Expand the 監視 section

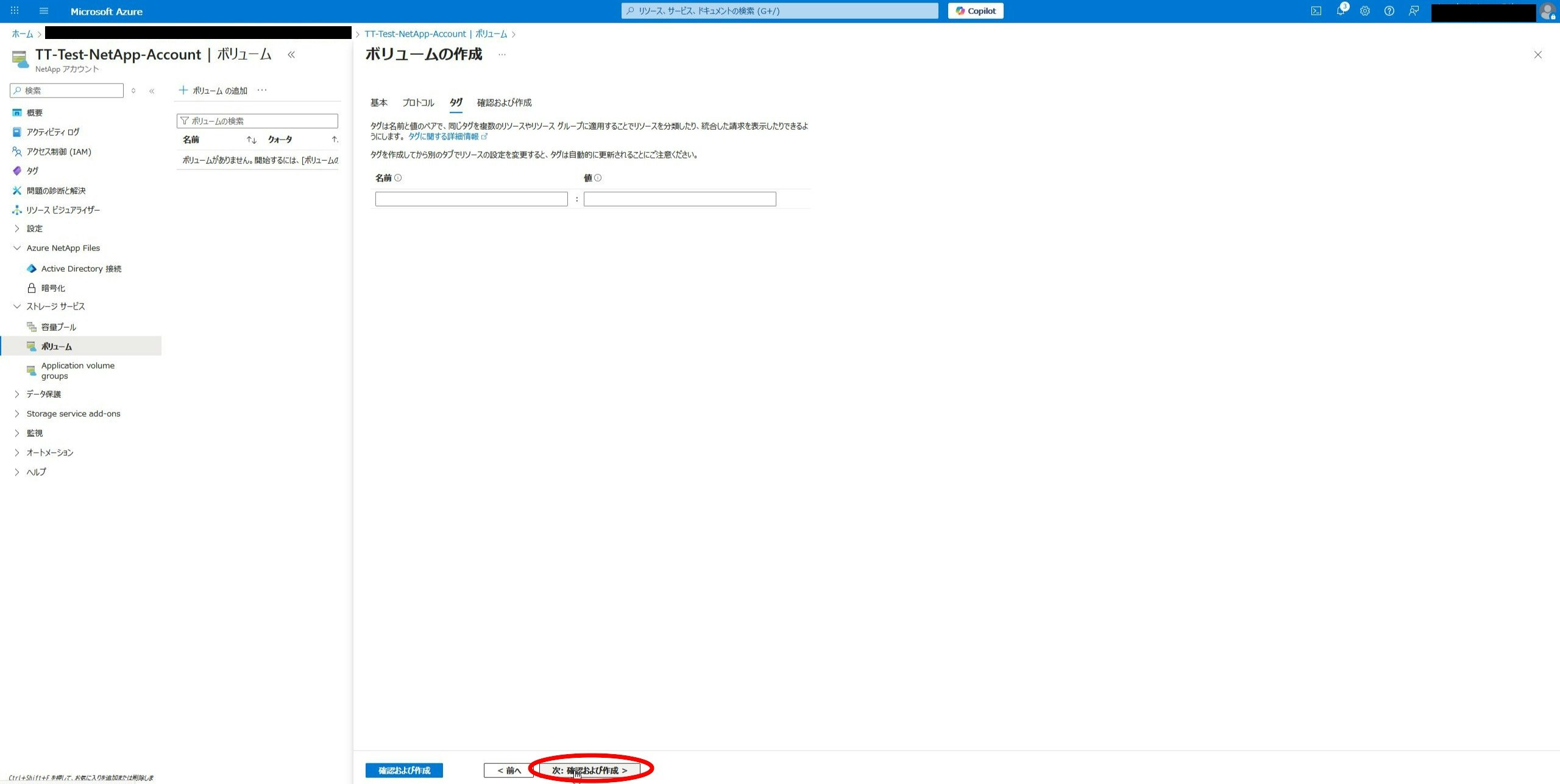point(34,433)
